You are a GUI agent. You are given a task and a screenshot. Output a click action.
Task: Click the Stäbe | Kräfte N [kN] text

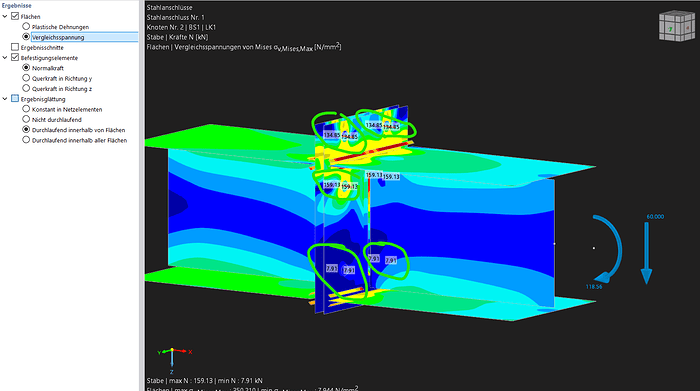point(177,37)
